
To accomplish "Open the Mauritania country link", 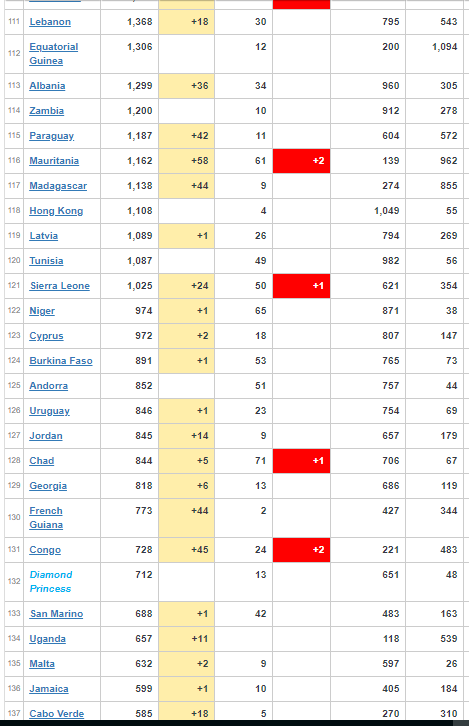I will (x=54, y=161).
